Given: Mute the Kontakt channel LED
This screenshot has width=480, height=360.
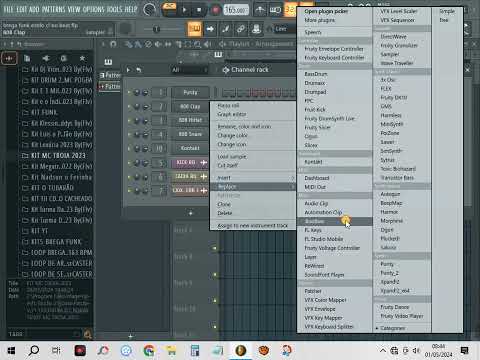Looking at the screenshot, I should (x=129, y=148).
